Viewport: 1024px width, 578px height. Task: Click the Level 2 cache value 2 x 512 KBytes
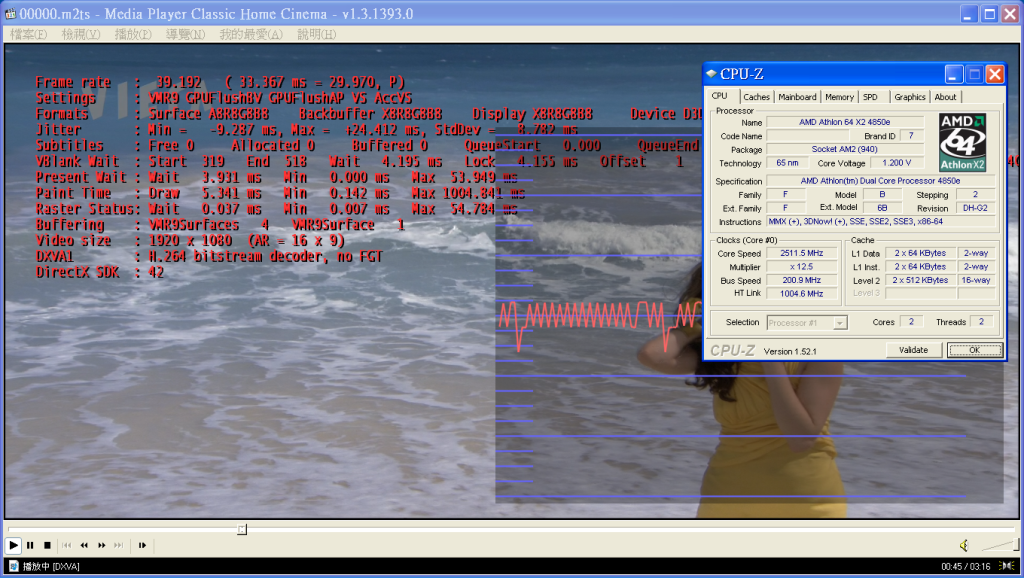coord(920,280)
